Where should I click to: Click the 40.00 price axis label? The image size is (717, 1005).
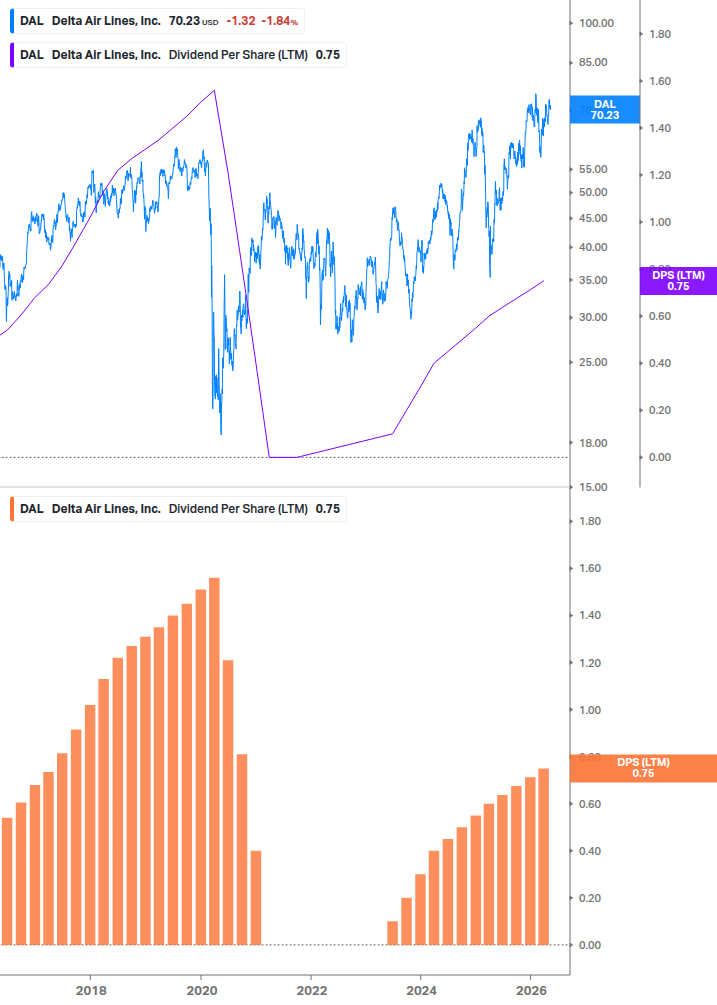(593, 247)
